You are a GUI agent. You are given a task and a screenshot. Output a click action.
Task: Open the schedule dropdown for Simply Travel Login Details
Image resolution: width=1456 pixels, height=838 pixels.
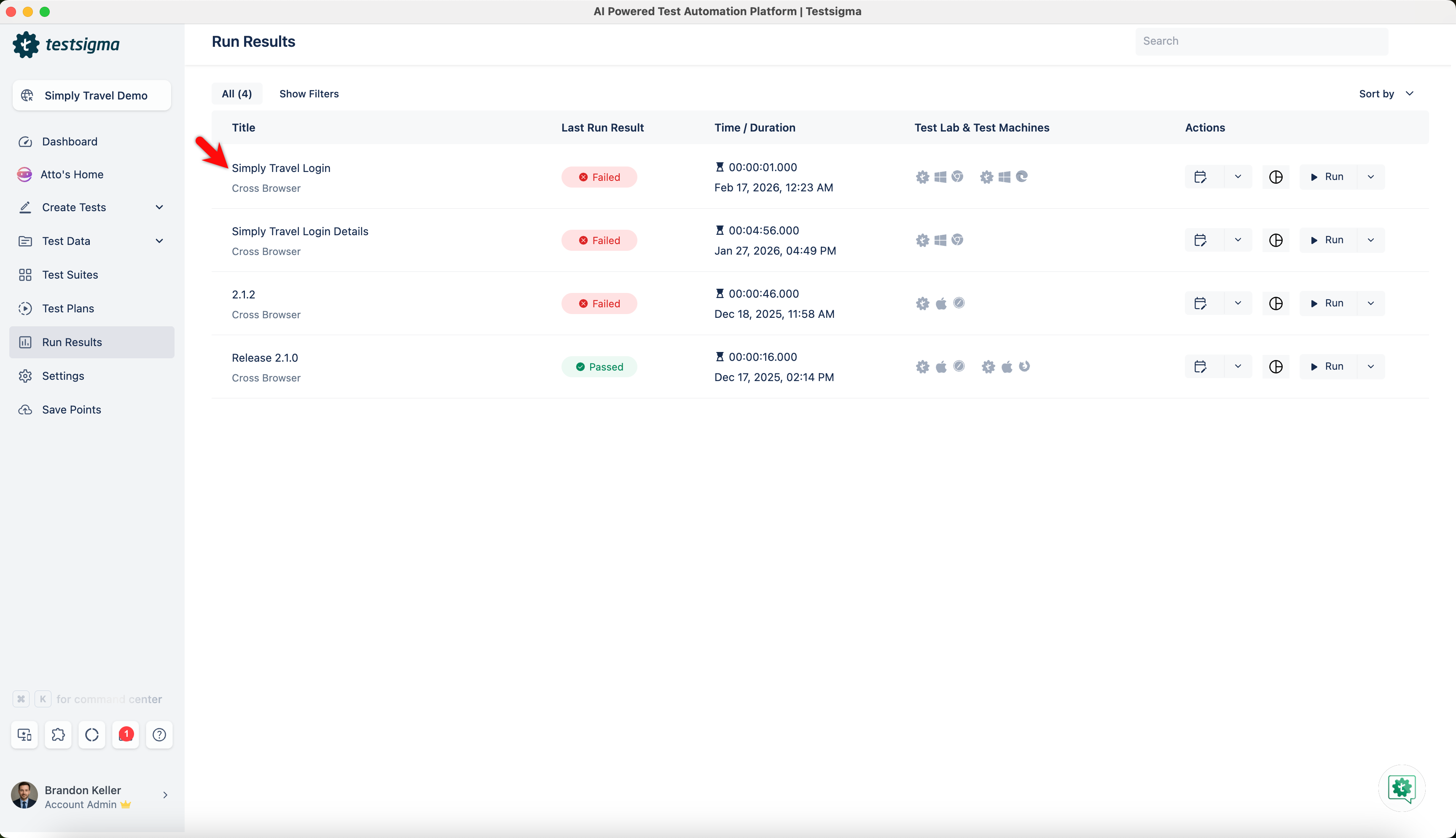click(x=1238, y=240)
